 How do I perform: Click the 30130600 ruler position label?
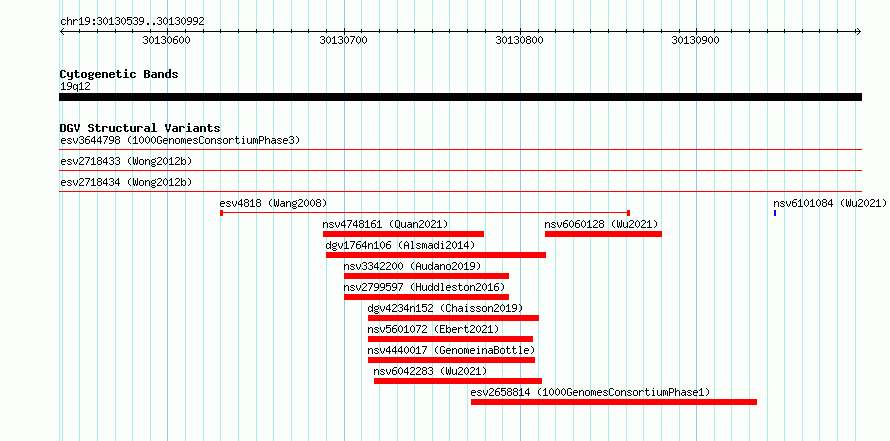tap(166, 40)
